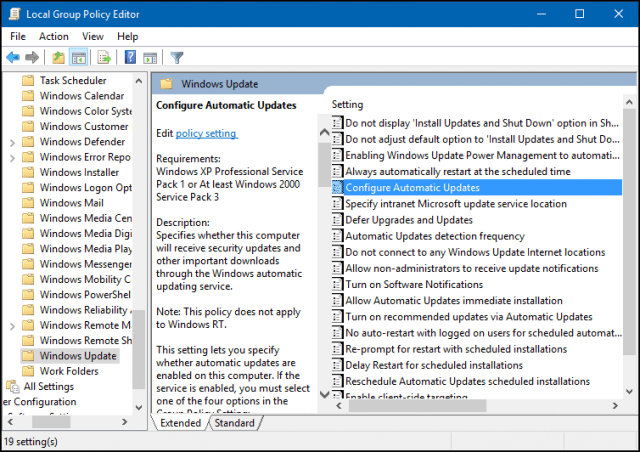
Task: Click tree pane scroll down arrow
Action: point(139,407)
